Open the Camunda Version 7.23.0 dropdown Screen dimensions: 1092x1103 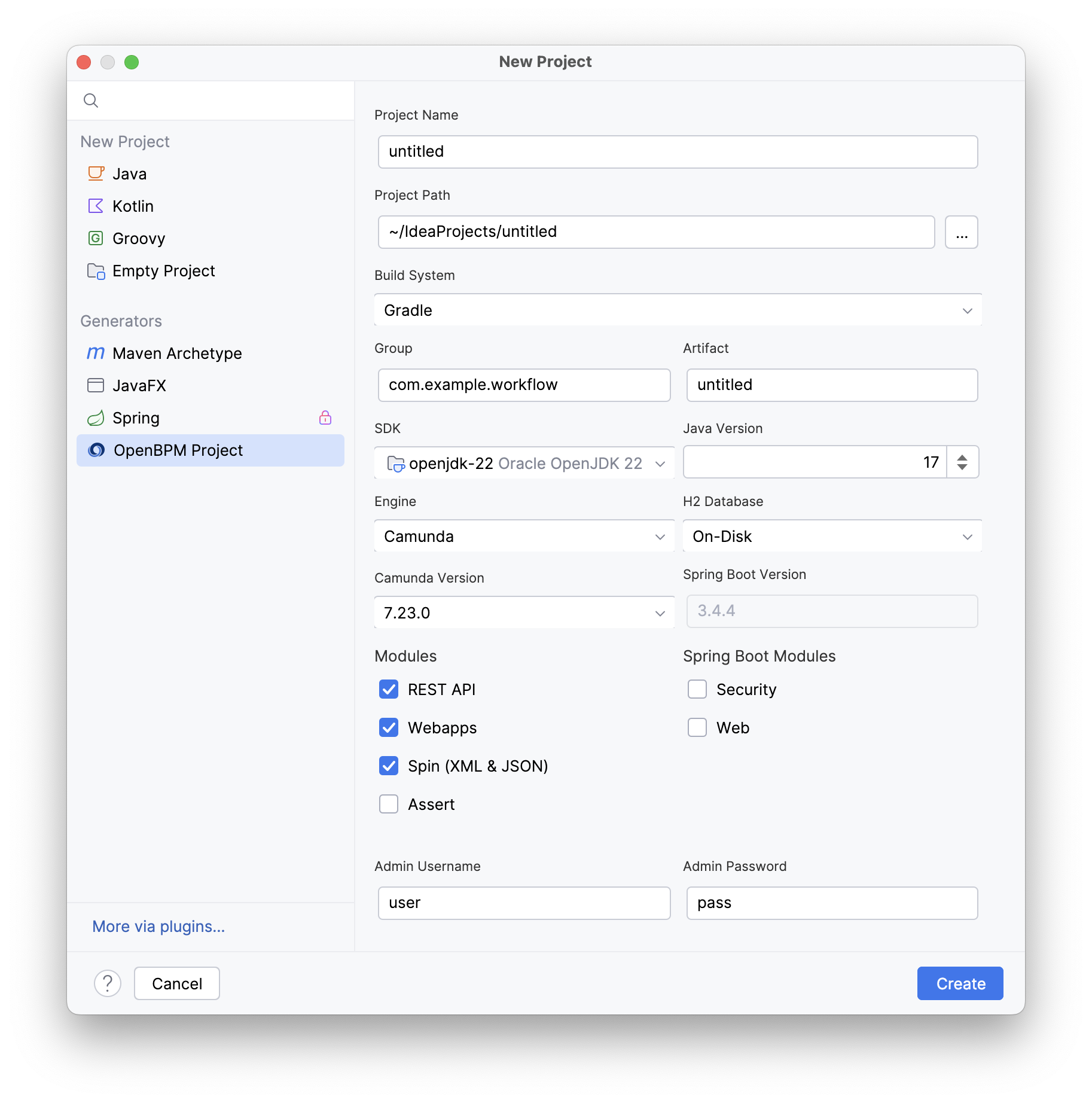(x=524, y=613)
